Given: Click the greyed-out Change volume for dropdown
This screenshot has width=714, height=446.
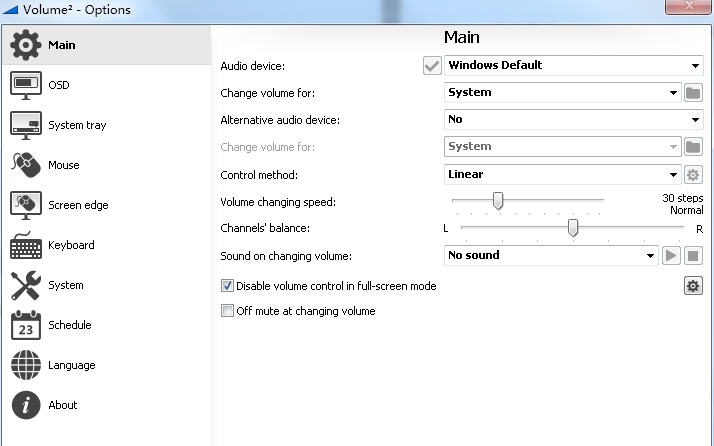Looking at the screenshot, I should (x=562, y=147).
